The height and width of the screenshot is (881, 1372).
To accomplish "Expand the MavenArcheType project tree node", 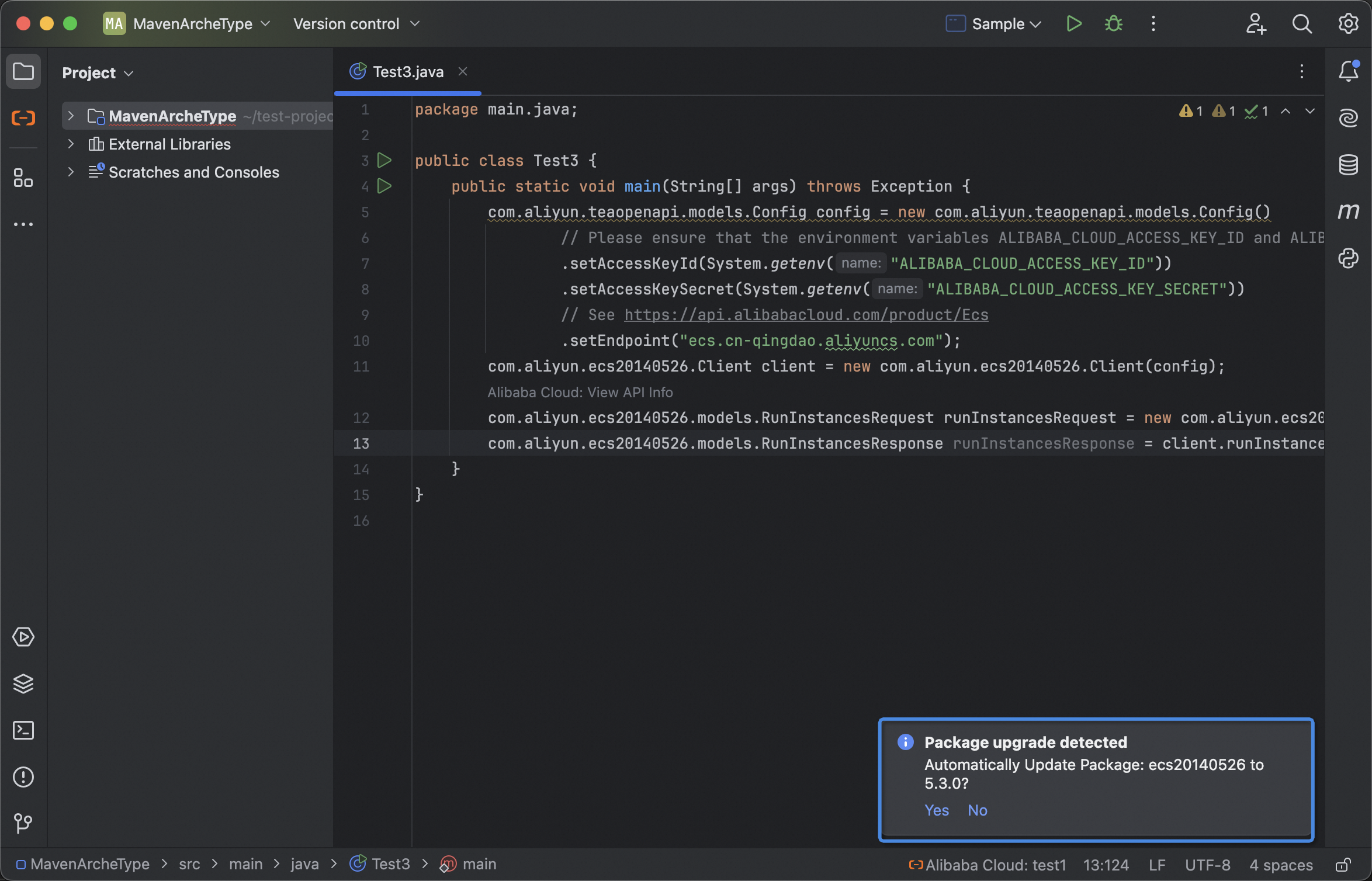I will [x=71, y=116].
